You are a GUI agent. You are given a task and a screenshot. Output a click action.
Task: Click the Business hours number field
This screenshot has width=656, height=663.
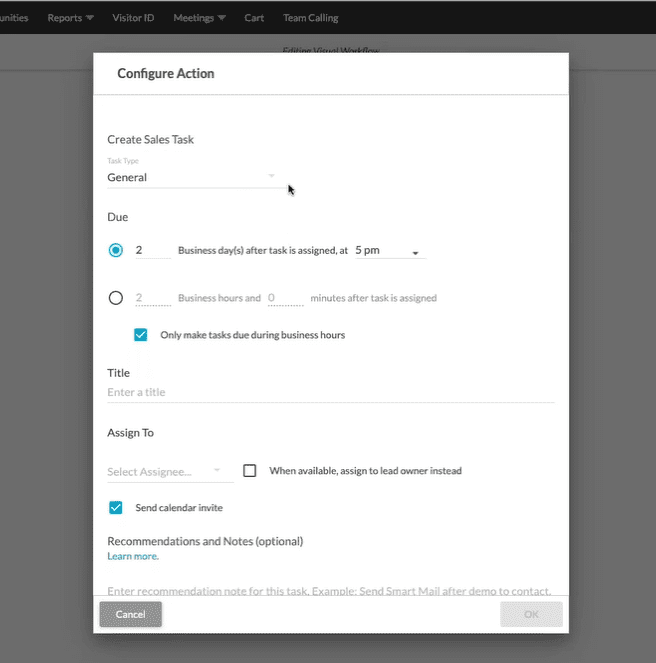click(152, 297)
